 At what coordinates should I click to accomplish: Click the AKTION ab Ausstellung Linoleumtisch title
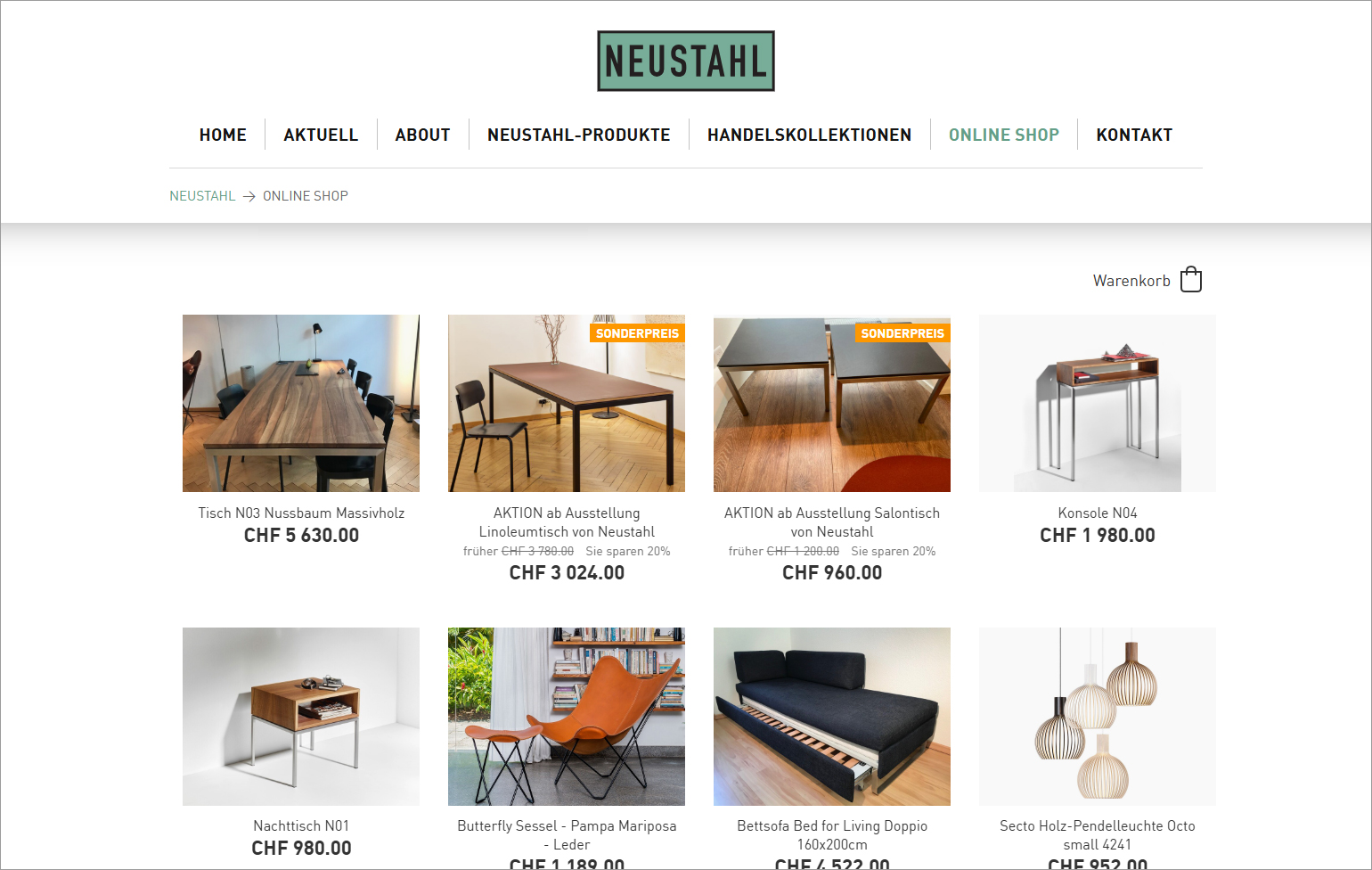click(567, 522)
